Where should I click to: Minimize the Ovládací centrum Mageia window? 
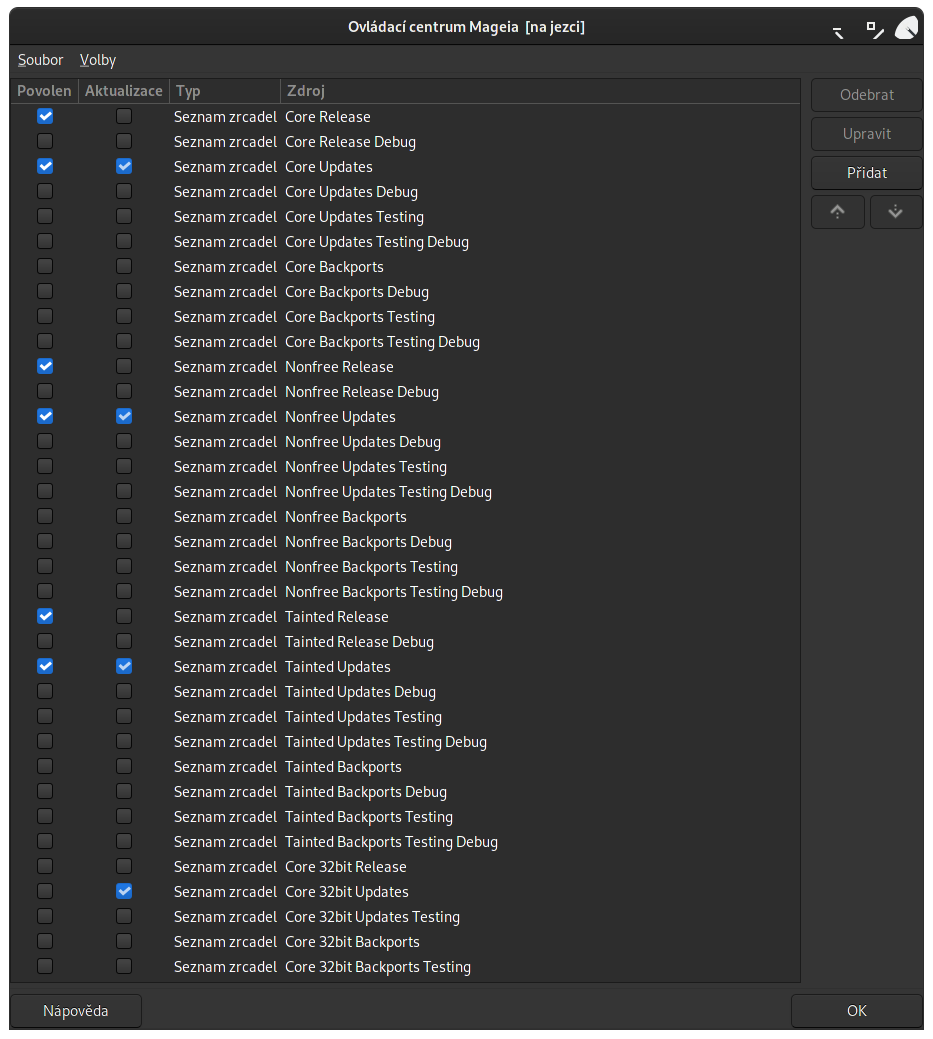tap(838, 31)
